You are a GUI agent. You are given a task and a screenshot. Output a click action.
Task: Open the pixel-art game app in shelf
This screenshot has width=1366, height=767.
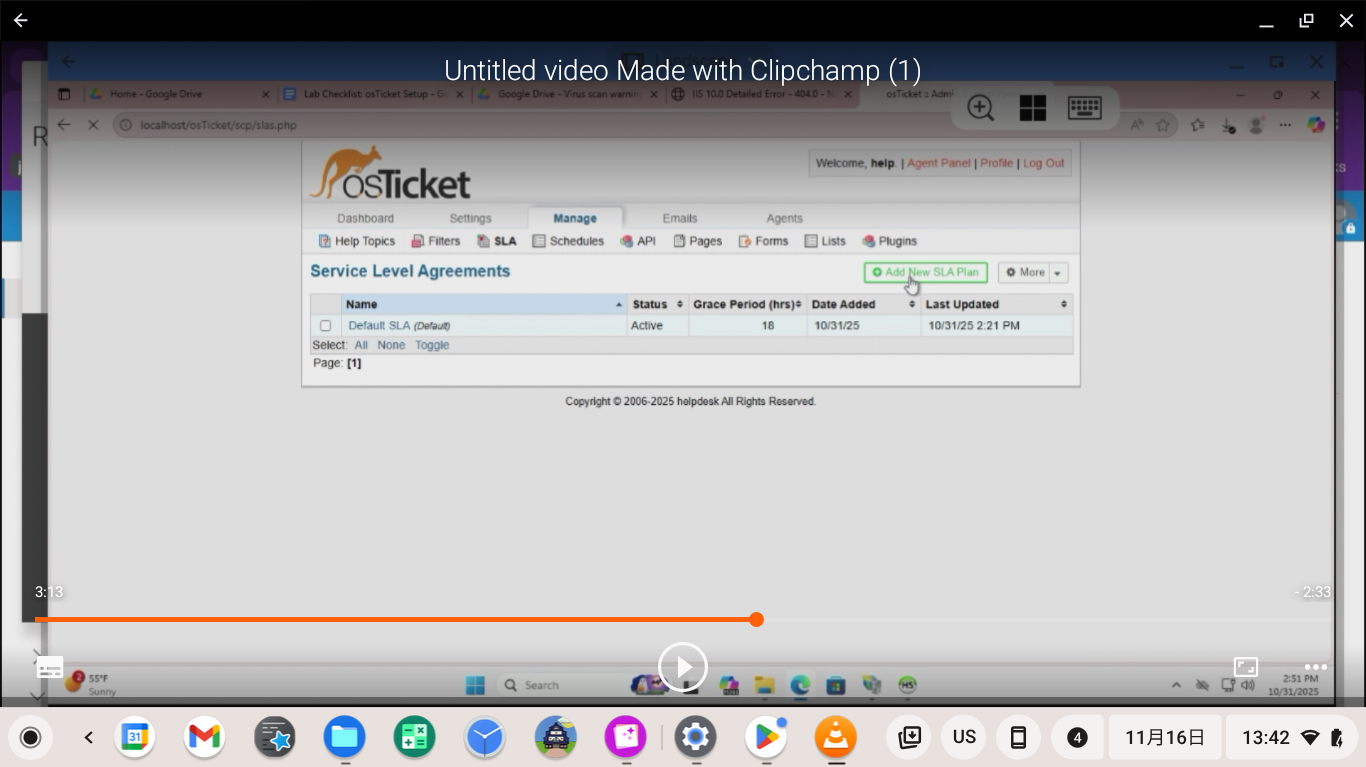(555, 738)
